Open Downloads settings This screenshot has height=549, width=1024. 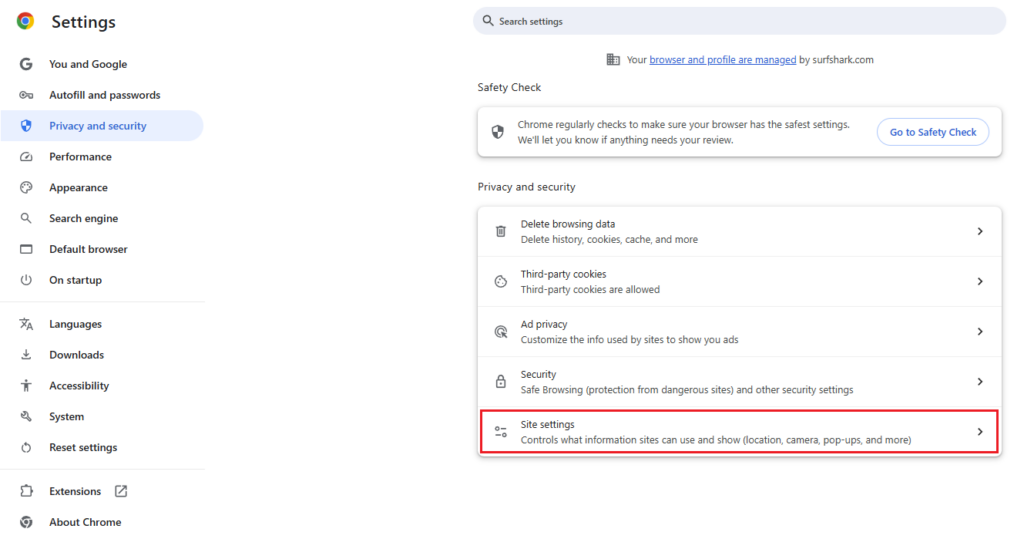pos(102,354)
